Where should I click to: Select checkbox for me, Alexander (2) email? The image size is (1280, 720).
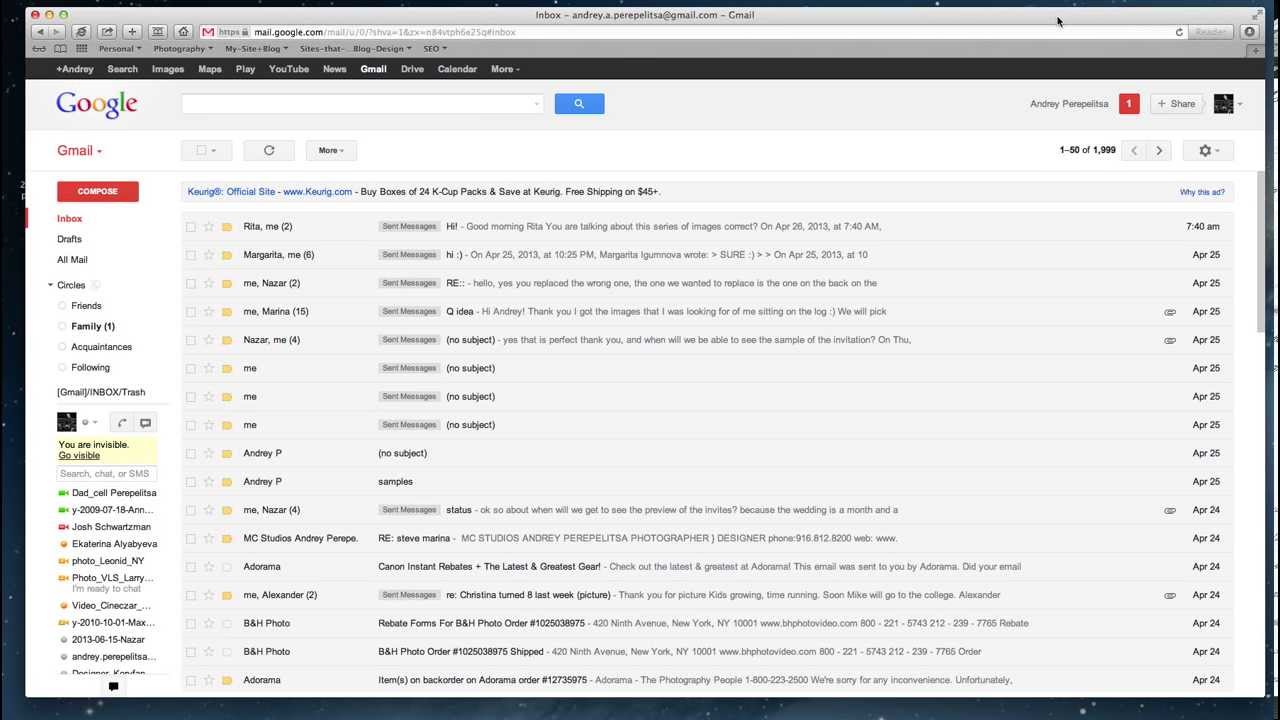(x=191, y=595)
